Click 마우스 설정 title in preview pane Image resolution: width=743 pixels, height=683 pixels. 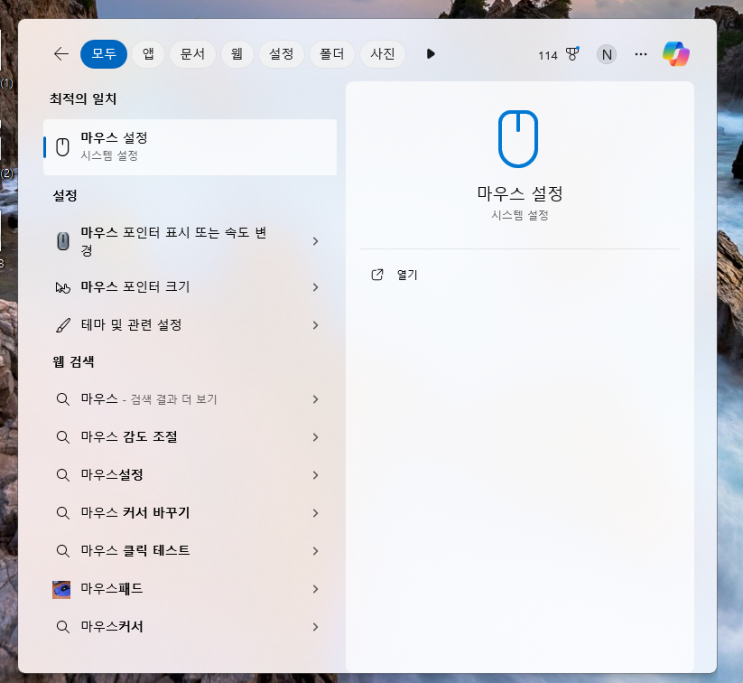click(520, 194)
